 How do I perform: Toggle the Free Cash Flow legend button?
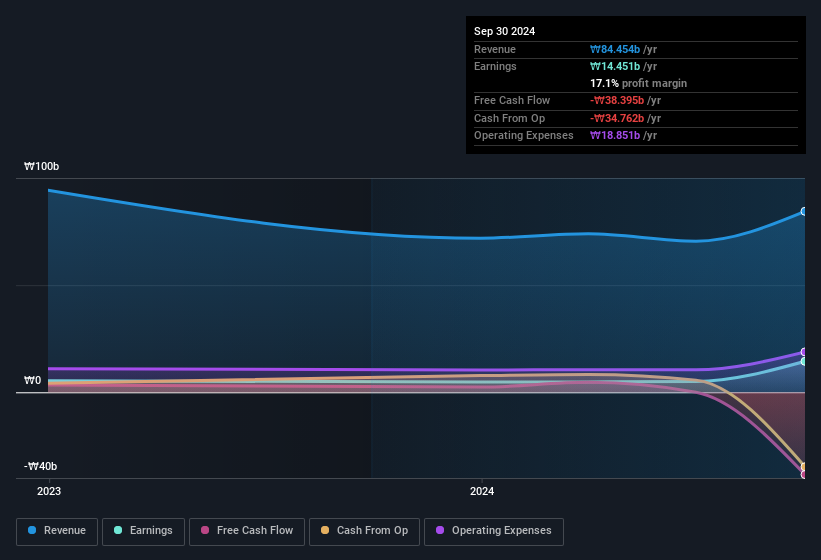(247, 532)
